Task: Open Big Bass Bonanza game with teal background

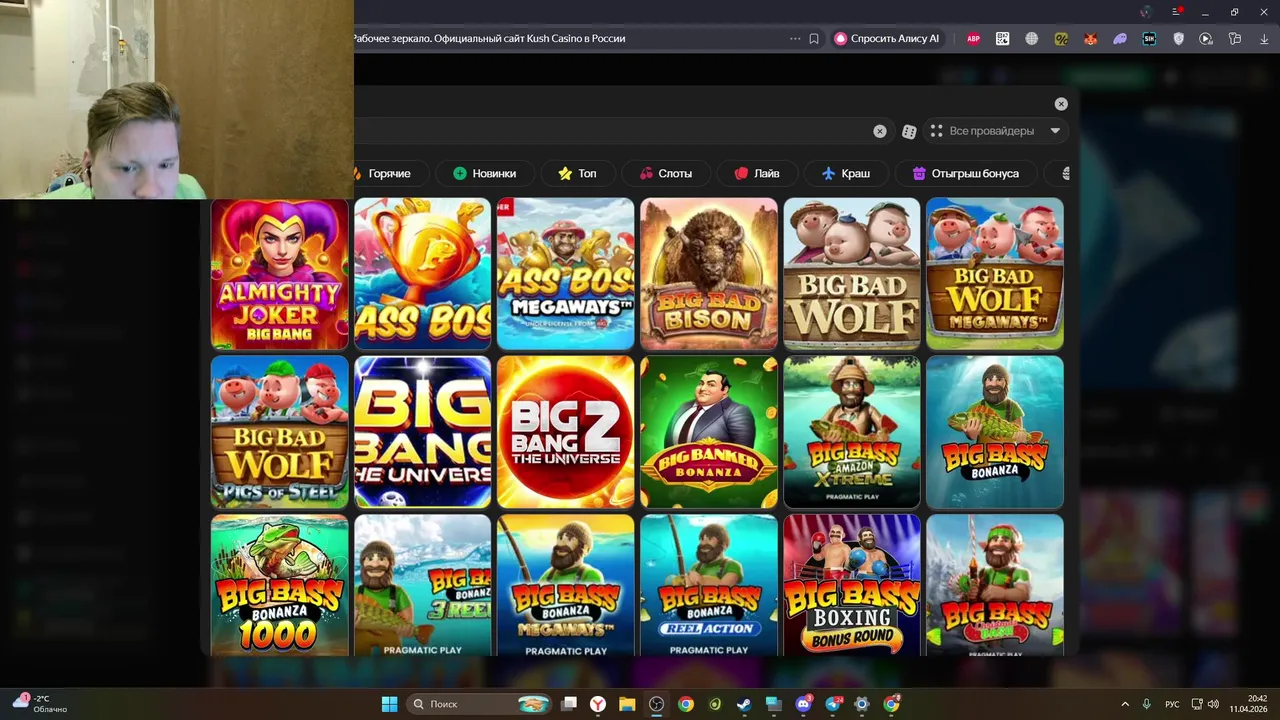Action: [995, 432]
